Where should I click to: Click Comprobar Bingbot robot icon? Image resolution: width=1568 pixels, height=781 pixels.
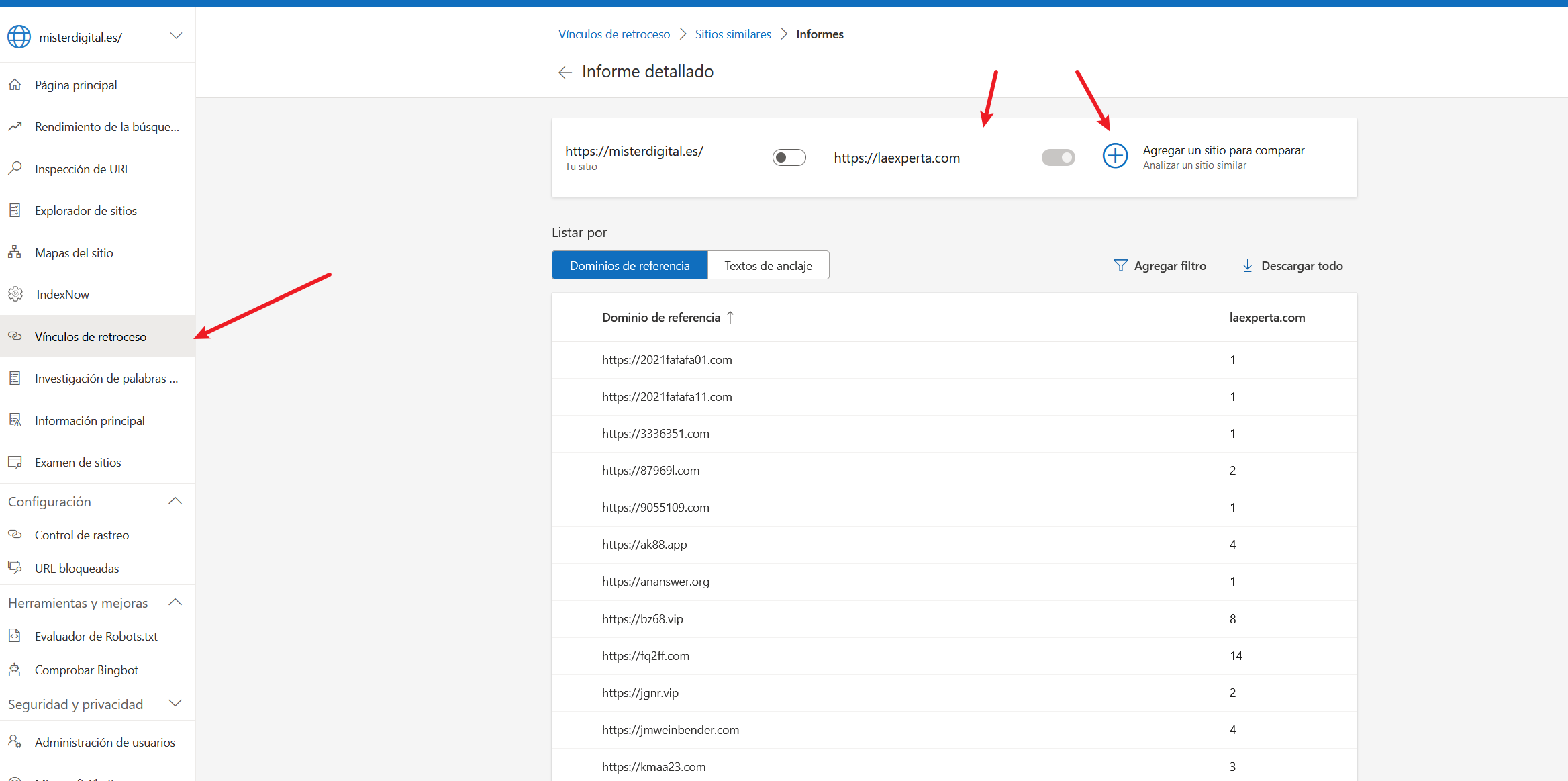[15, 670]
